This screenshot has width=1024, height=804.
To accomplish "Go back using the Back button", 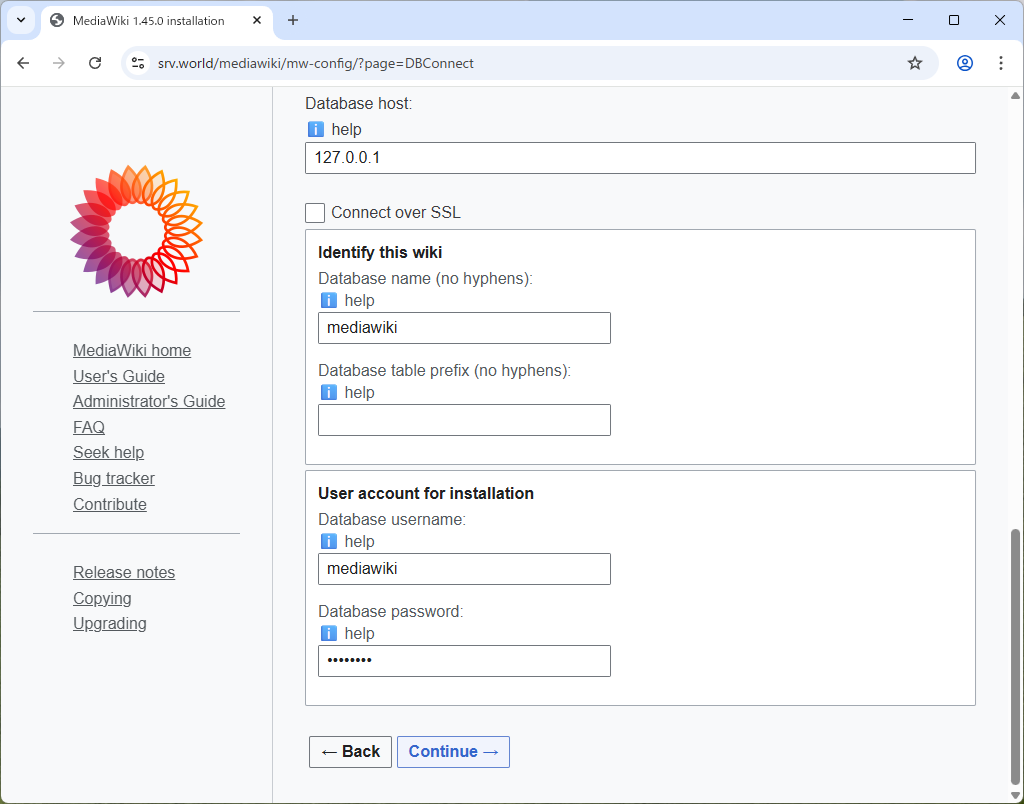I will point(350,751).
